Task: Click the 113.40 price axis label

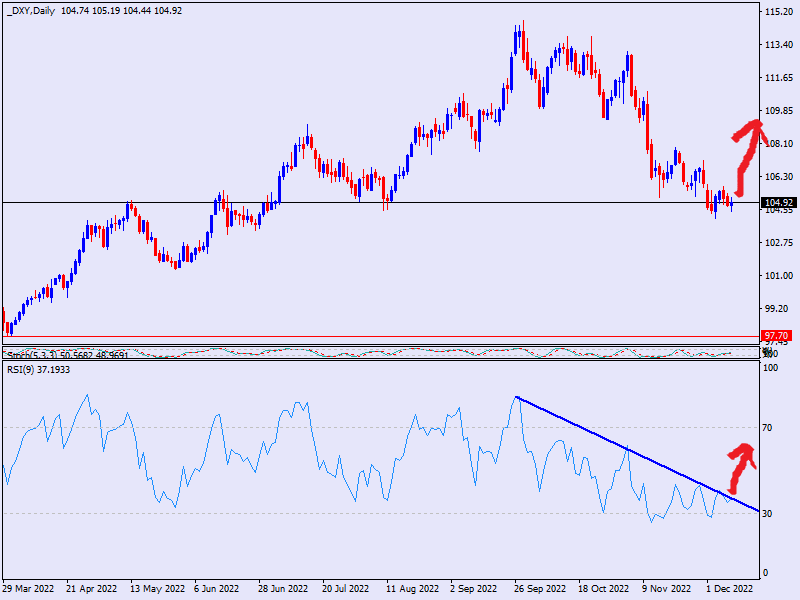Action: click(779, 45)
